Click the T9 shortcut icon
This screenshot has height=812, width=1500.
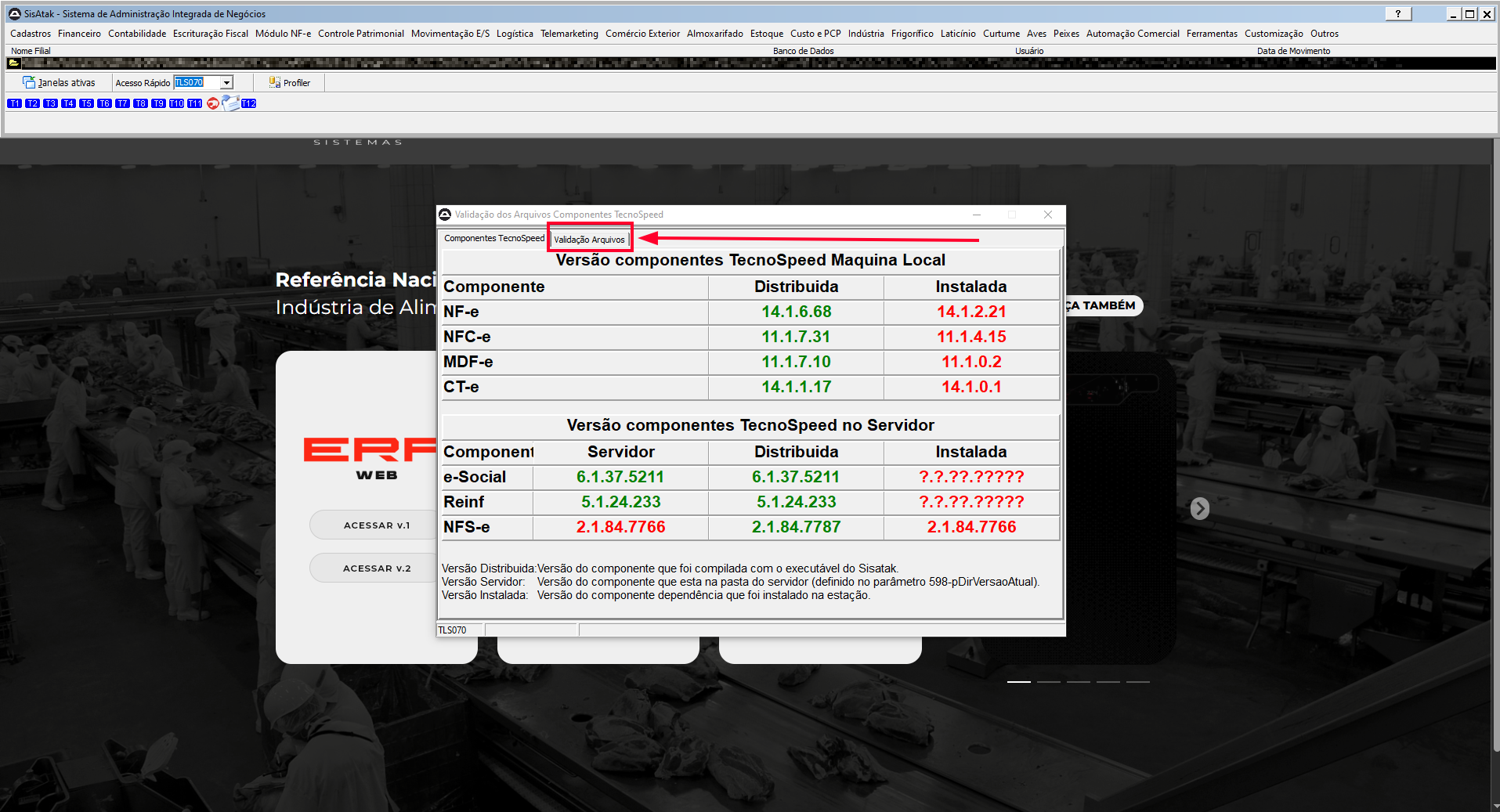[158, 103]
